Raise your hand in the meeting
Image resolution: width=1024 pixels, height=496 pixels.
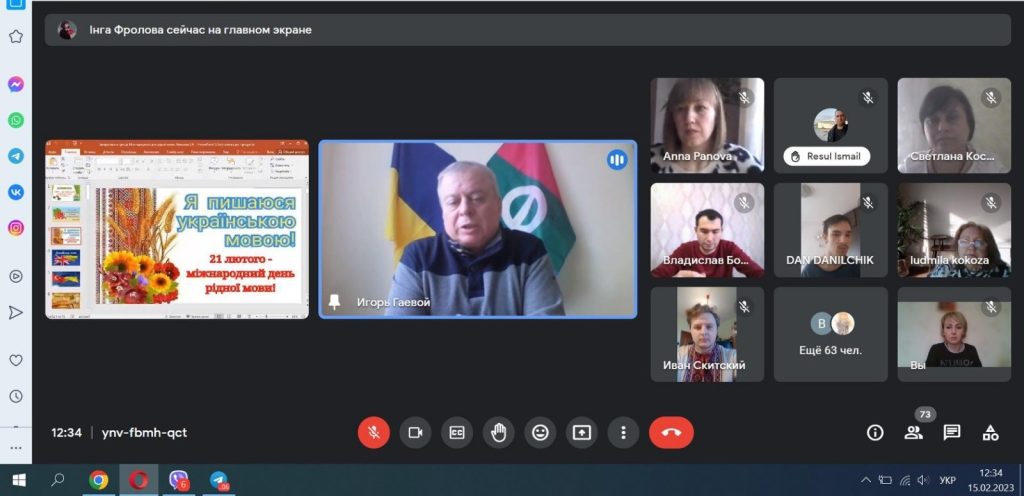tap(498, 432)
